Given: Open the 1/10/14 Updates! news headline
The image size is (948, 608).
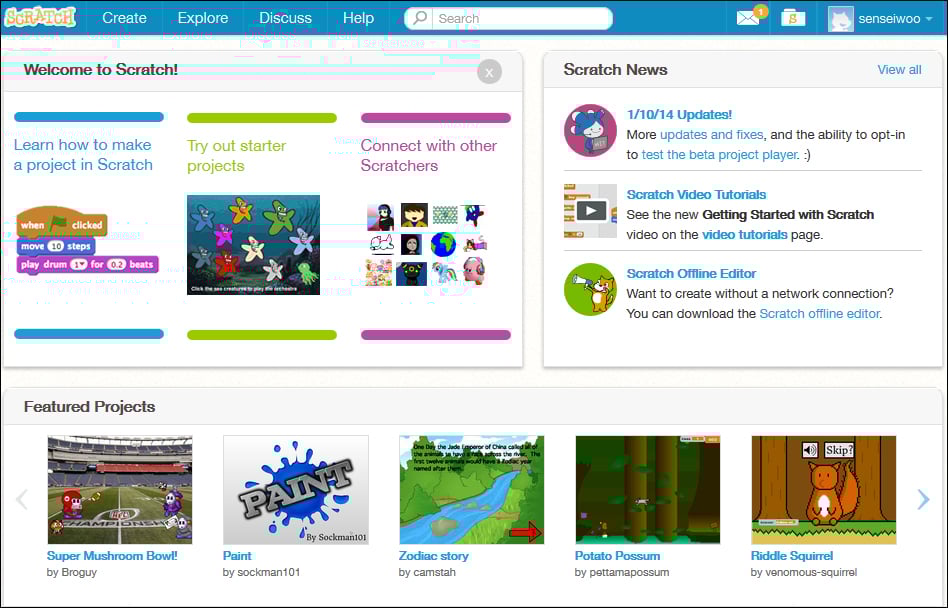Looking at the screenshot, I should click(679, 114).
